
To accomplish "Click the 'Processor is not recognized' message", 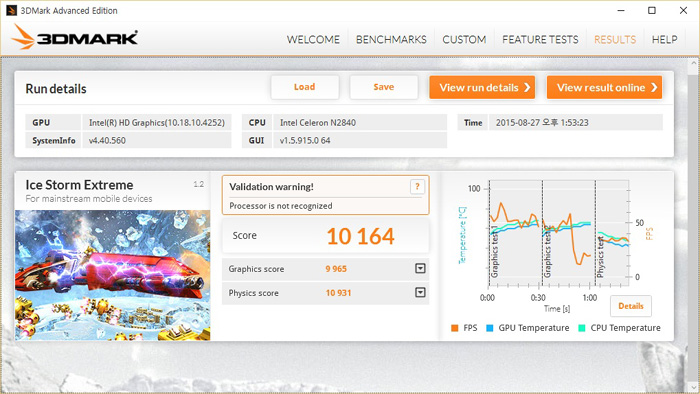I will tap(281, 206).
